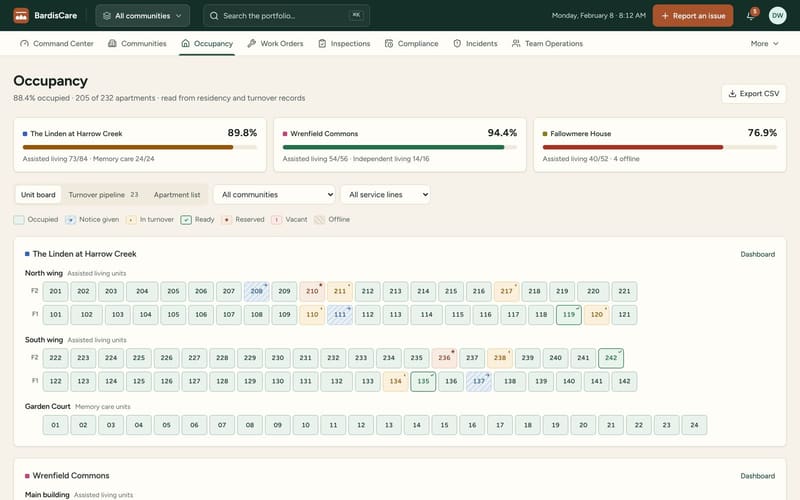Click the Ready legend checkmark icon
This screenshot has width=800, height=500.
186,219
